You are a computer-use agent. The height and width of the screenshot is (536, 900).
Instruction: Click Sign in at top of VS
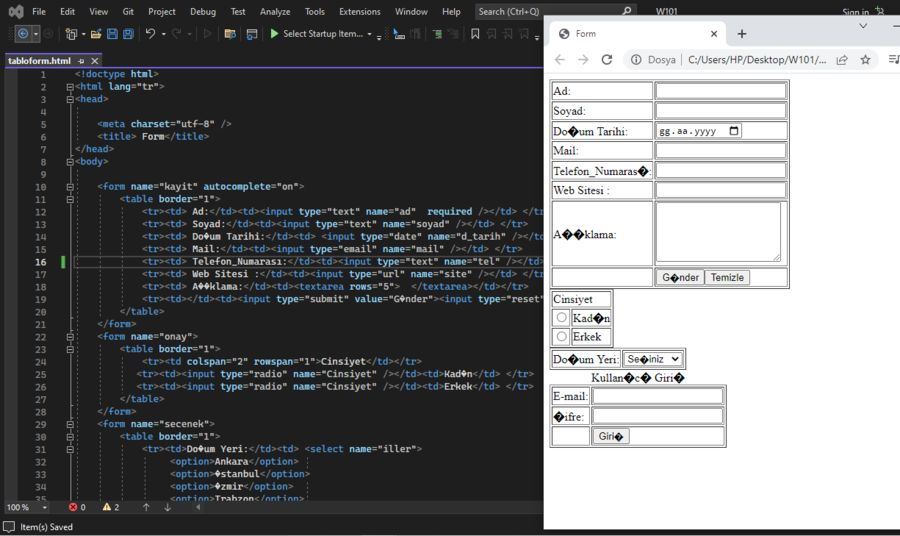855,12
